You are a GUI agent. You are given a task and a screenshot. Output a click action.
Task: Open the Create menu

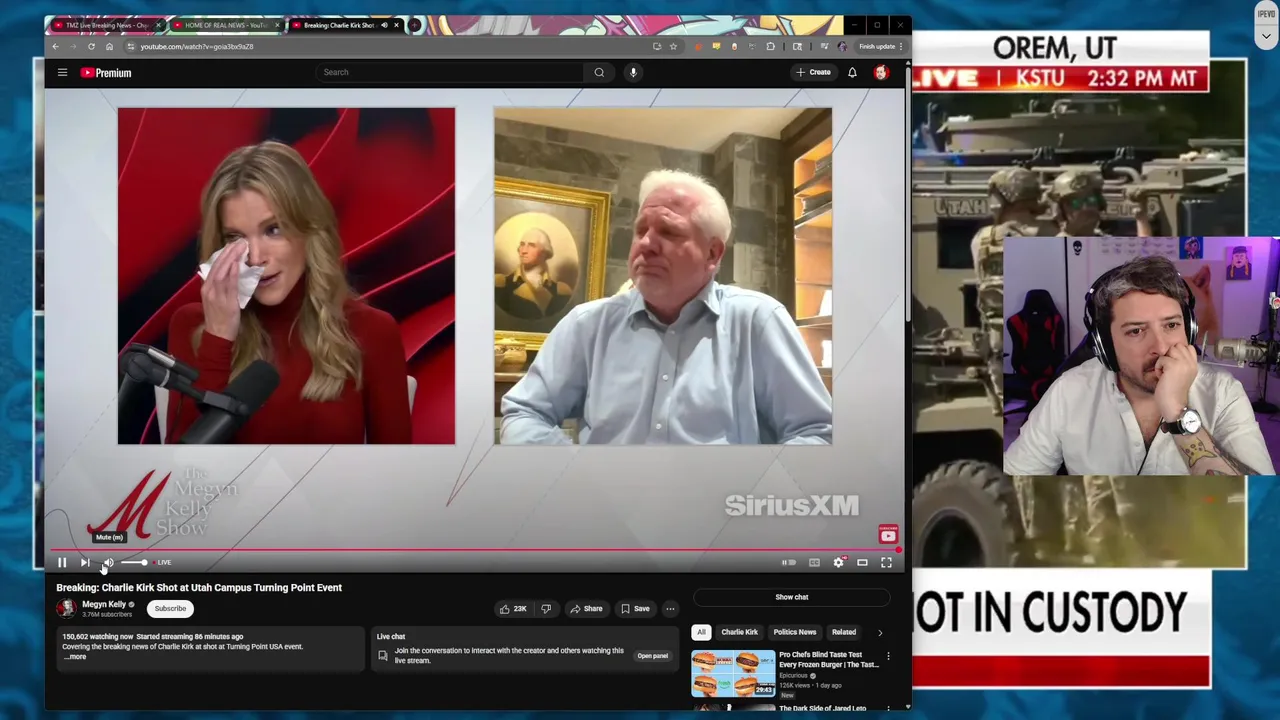(813, 72)
